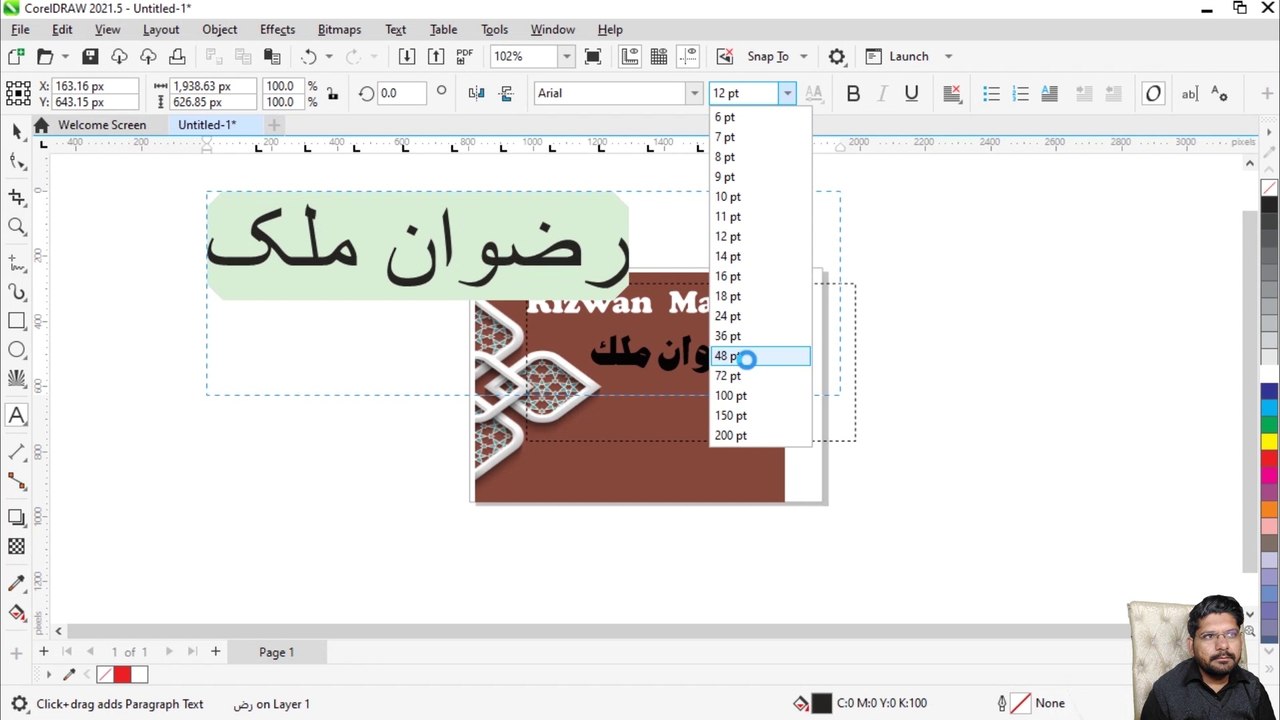This screenshot has width=1280, height=720.
Task: Open the Bitmaps menu
Action: click(339, 29)
